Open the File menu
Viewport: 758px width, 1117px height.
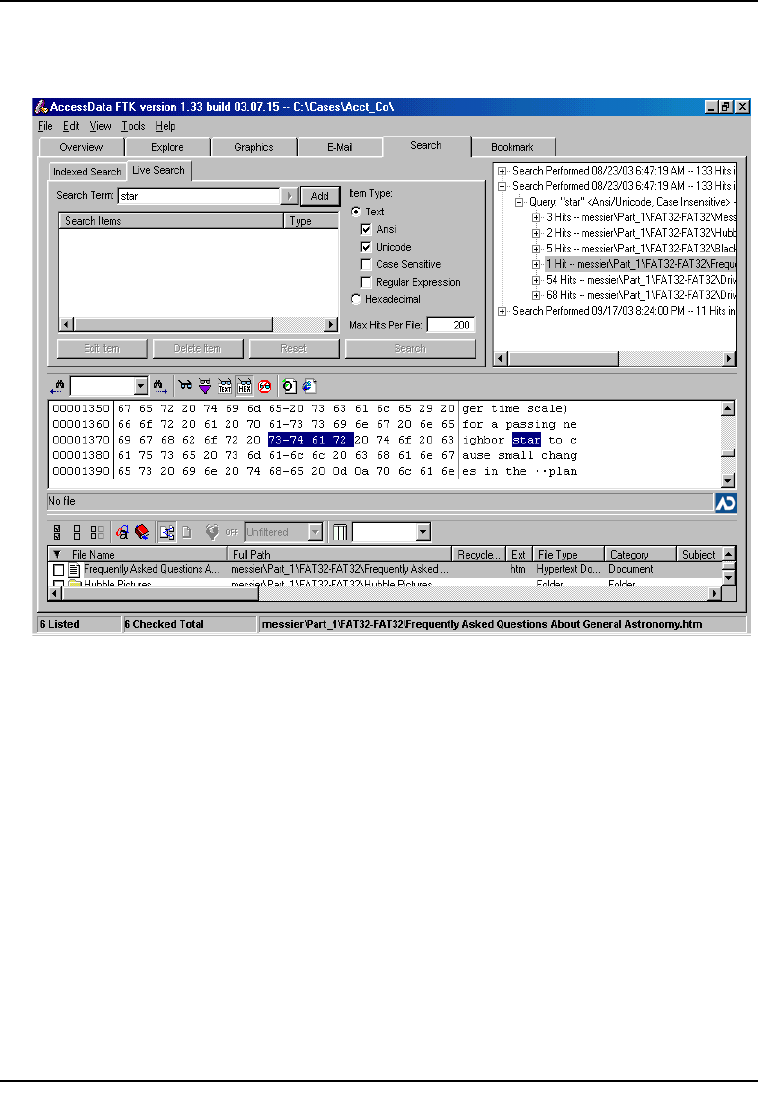click(46, 126)
